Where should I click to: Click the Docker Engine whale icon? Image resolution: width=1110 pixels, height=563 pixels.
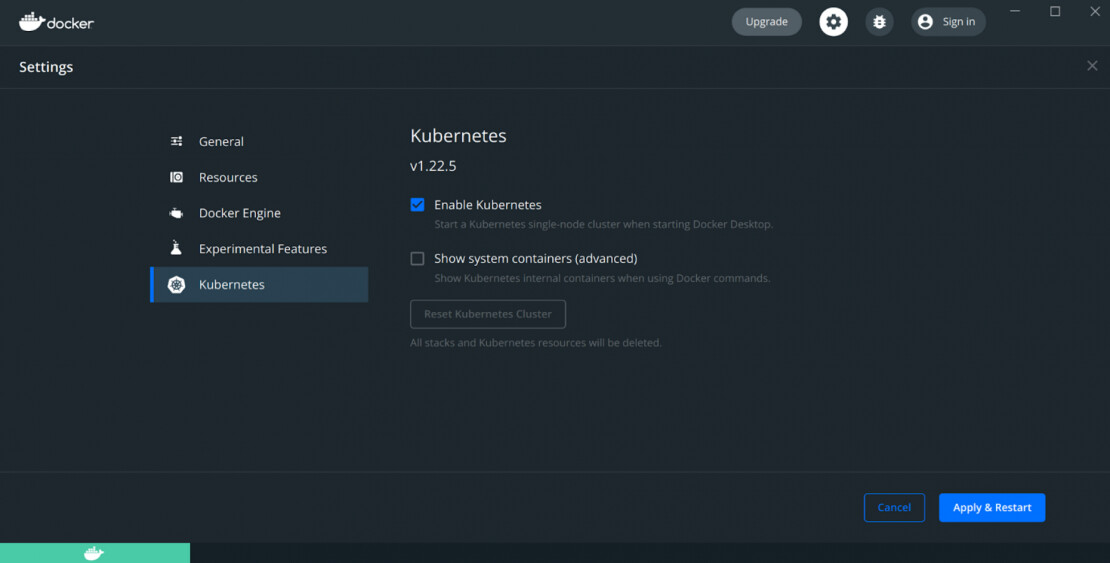click(x=177, y=213)
